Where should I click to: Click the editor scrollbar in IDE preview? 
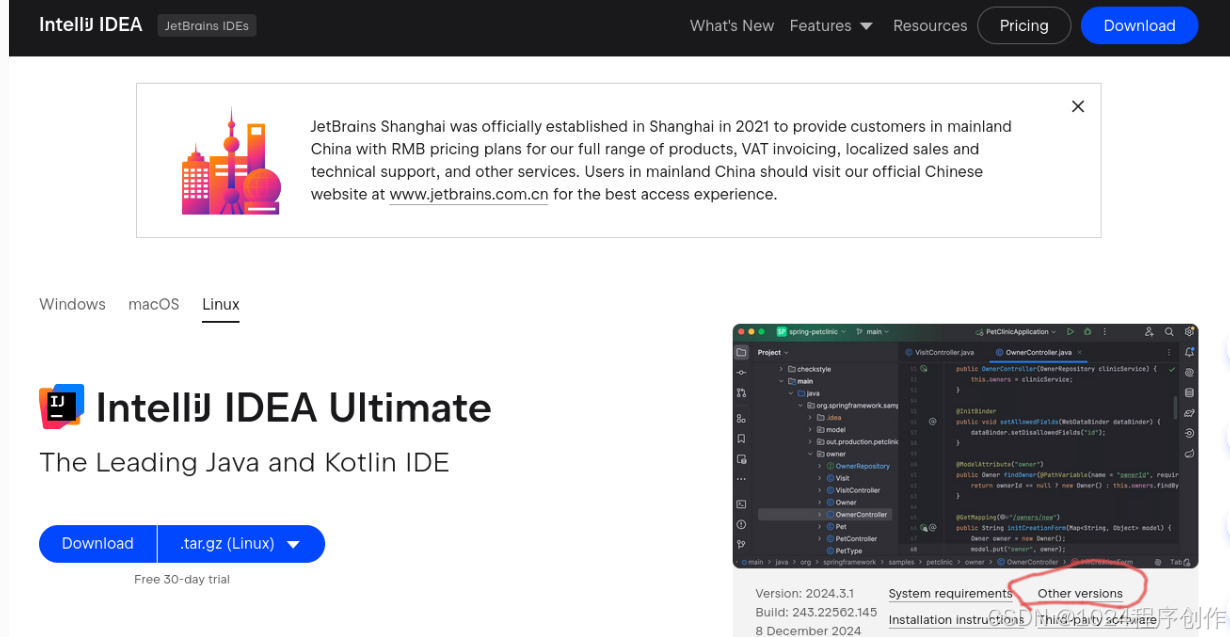point(1175,407)
